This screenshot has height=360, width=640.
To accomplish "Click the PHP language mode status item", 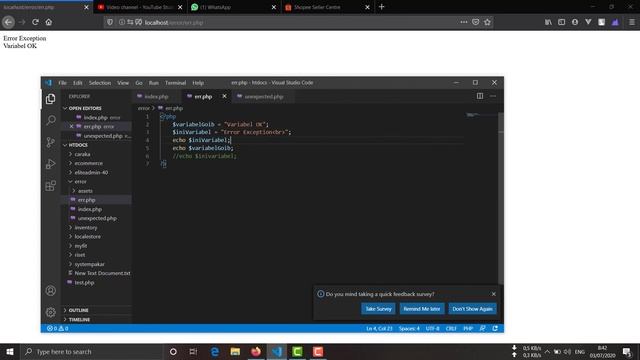I will tap(468, 329).
